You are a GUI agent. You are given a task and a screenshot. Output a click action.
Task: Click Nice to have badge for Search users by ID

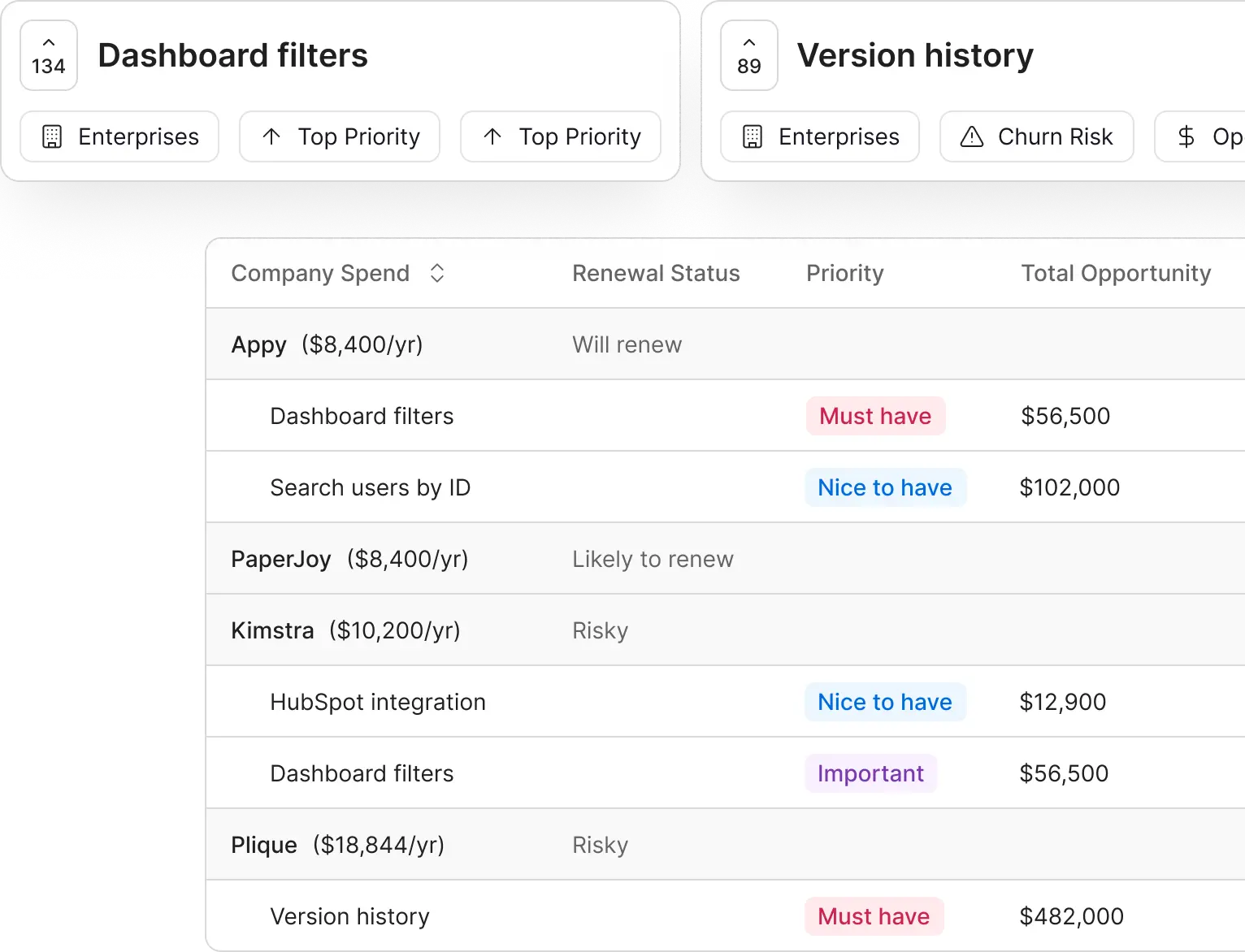(x=885, y=487)
